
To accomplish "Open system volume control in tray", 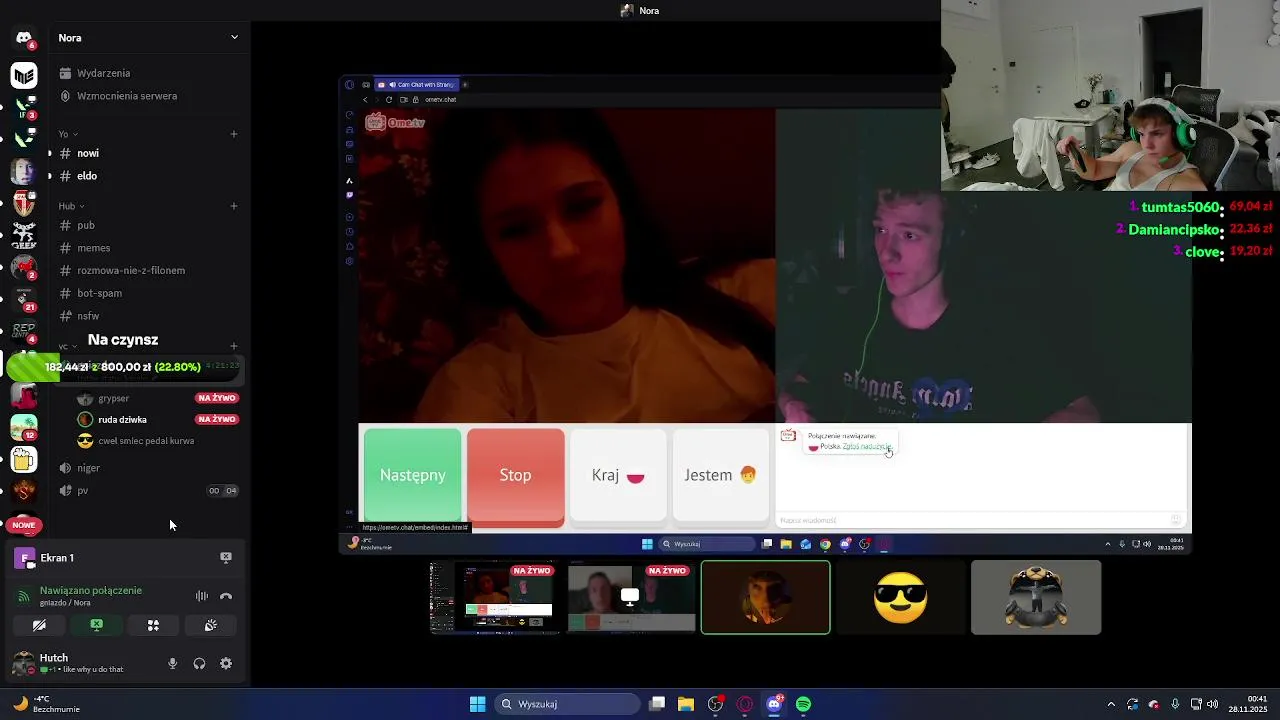I will tap(1213, 704).
